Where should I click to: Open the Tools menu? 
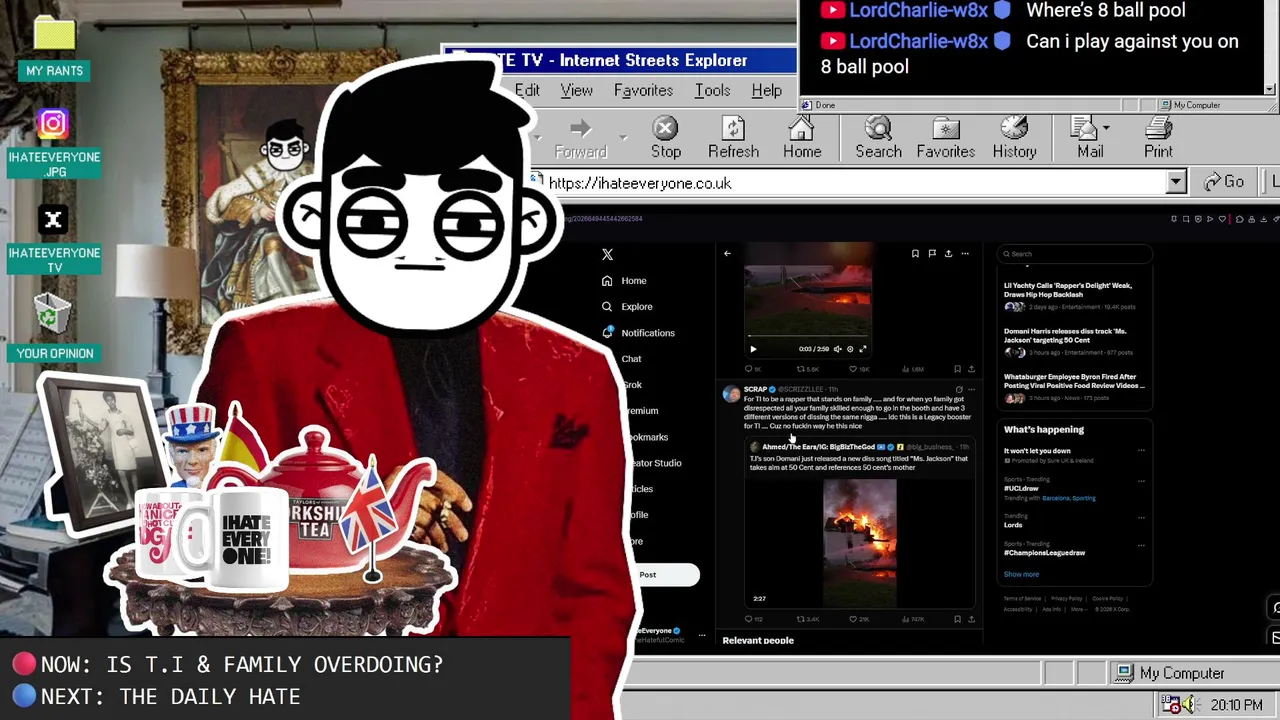pyautogui.click(x=712, y=90)
